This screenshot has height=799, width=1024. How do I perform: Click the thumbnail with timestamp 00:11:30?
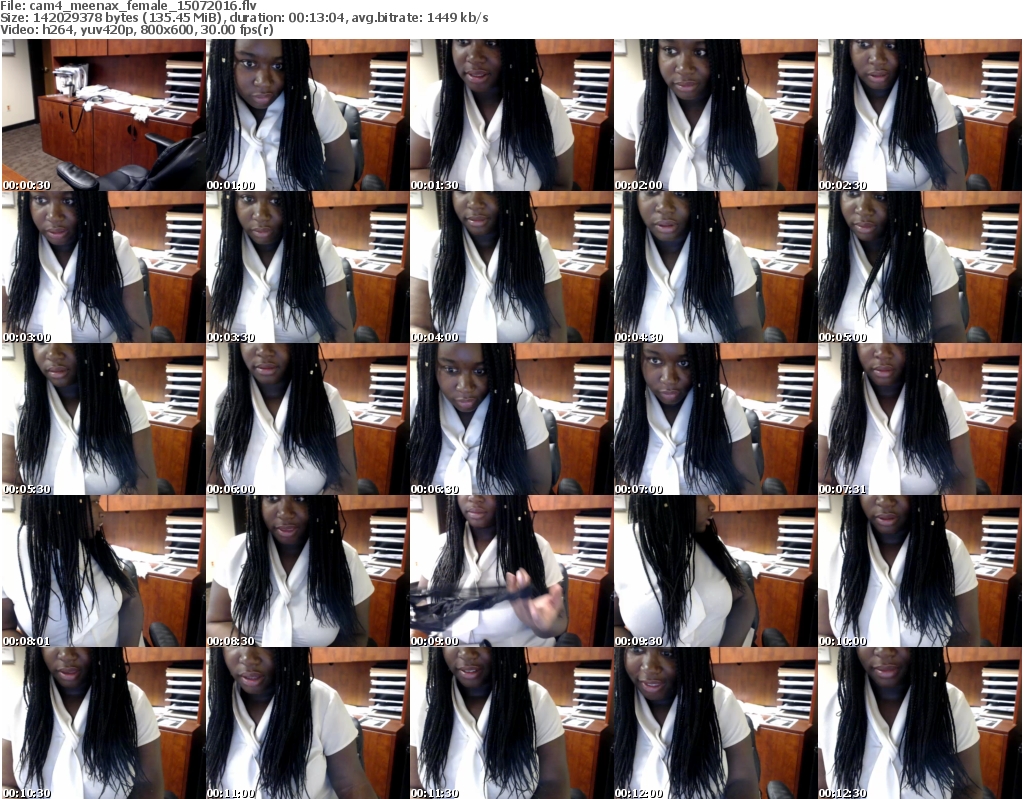(x=511, y=723)
